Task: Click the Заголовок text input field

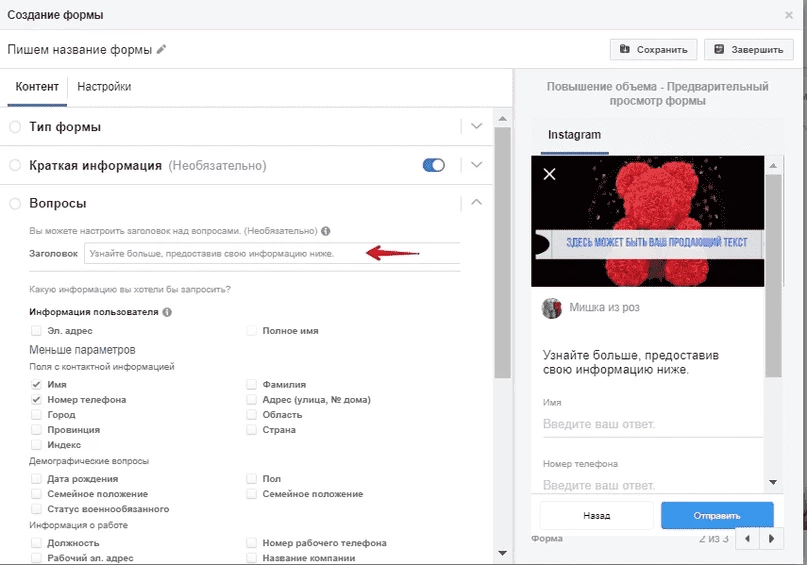Action: pos(272,253)
